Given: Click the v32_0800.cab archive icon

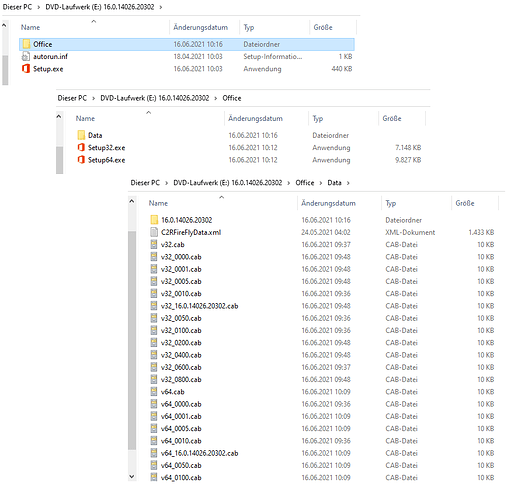Looking at the screenshot, I should [154, 379].
